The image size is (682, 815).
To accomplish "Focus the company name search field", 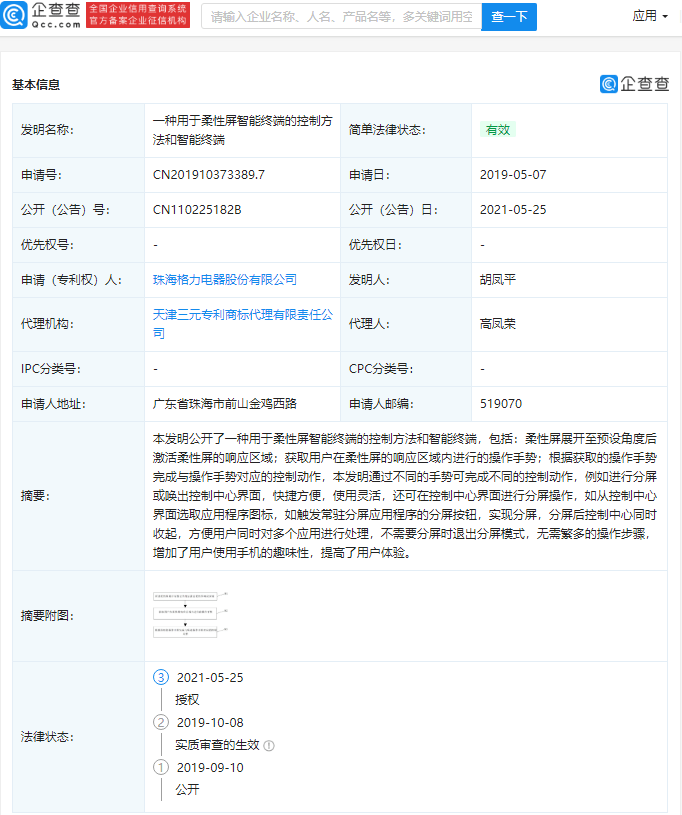I will tap(342, 17).
